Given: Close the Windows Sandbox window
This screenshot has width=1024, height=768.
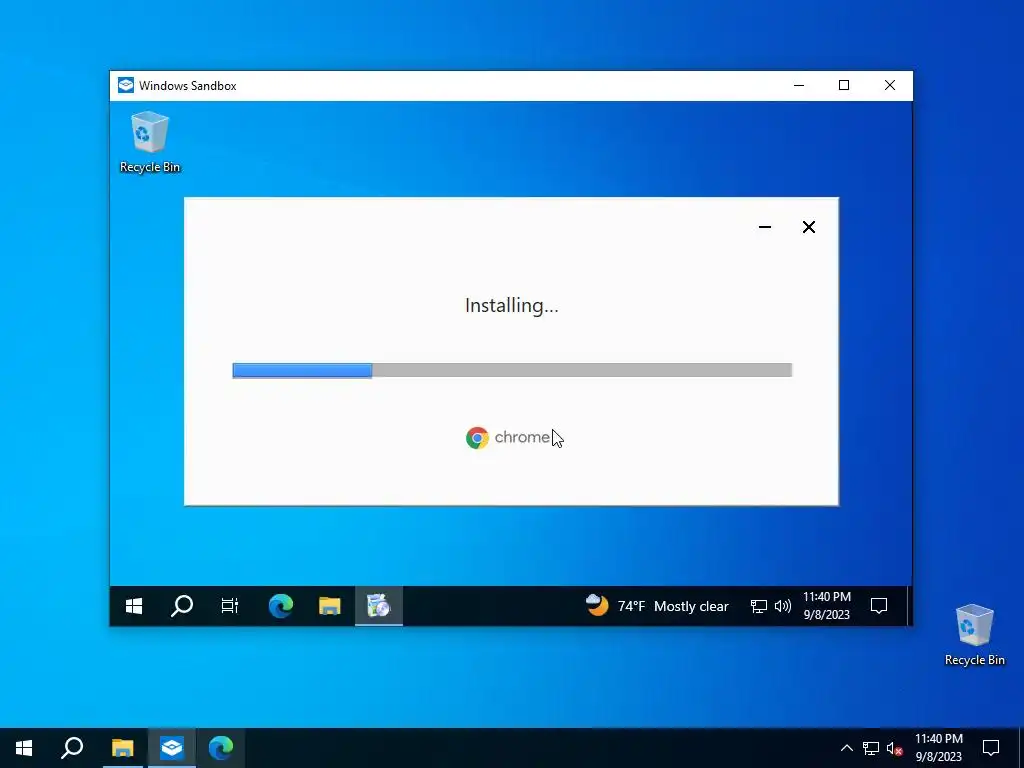Looking at the screenshot, I should click(889, 86).
